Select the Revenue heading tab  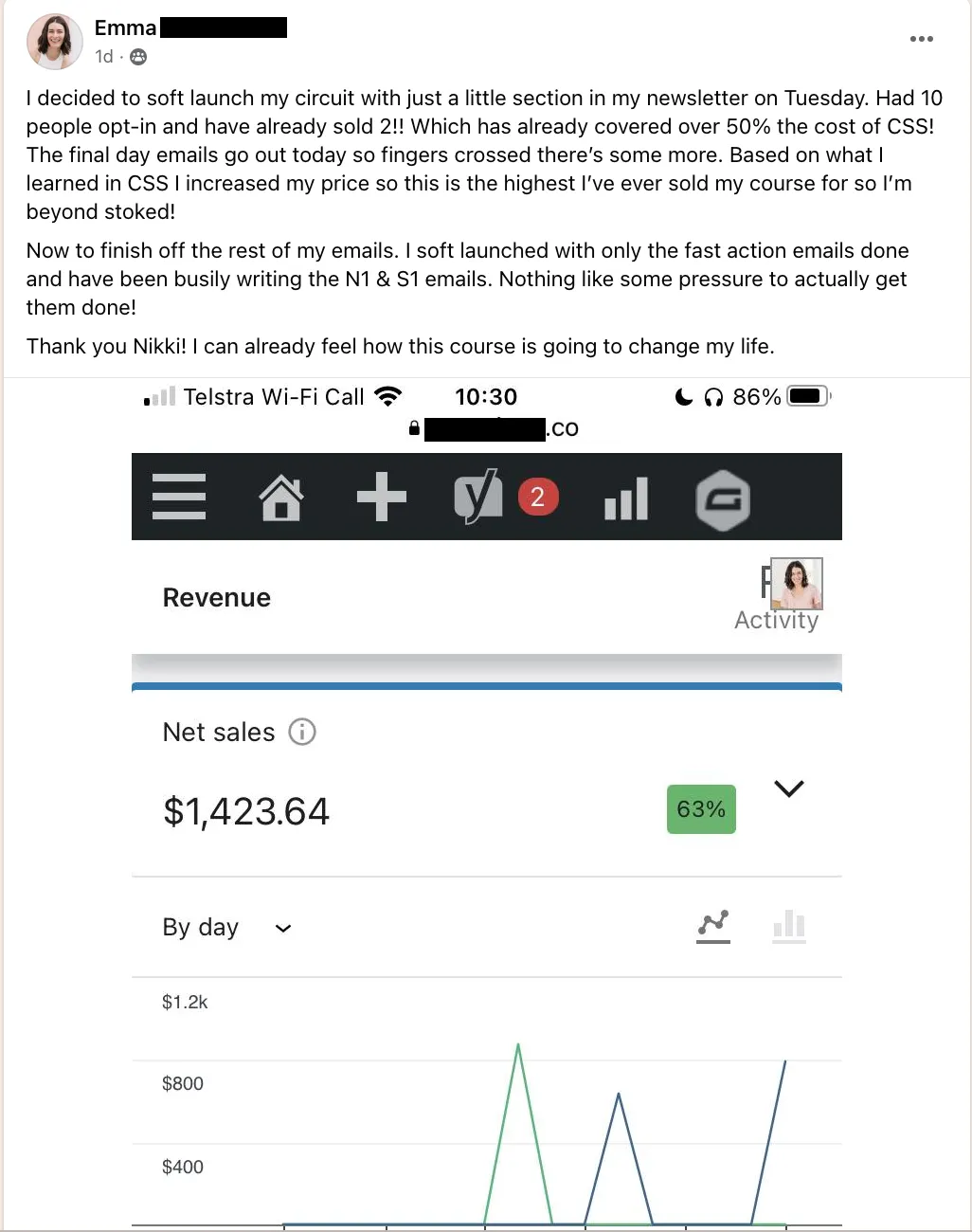(x=217, y=598)
